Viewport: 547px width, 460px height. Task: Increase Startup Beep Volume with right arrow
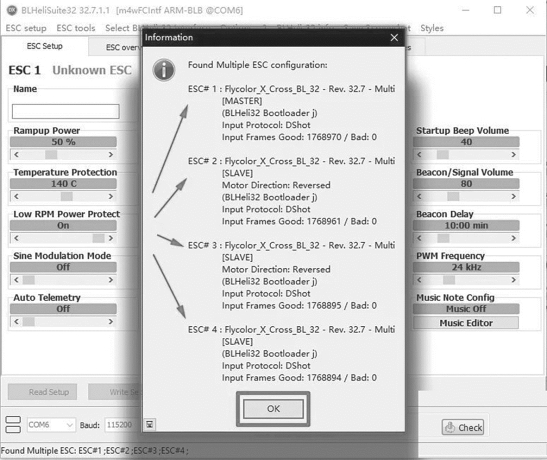pos(514,154)
